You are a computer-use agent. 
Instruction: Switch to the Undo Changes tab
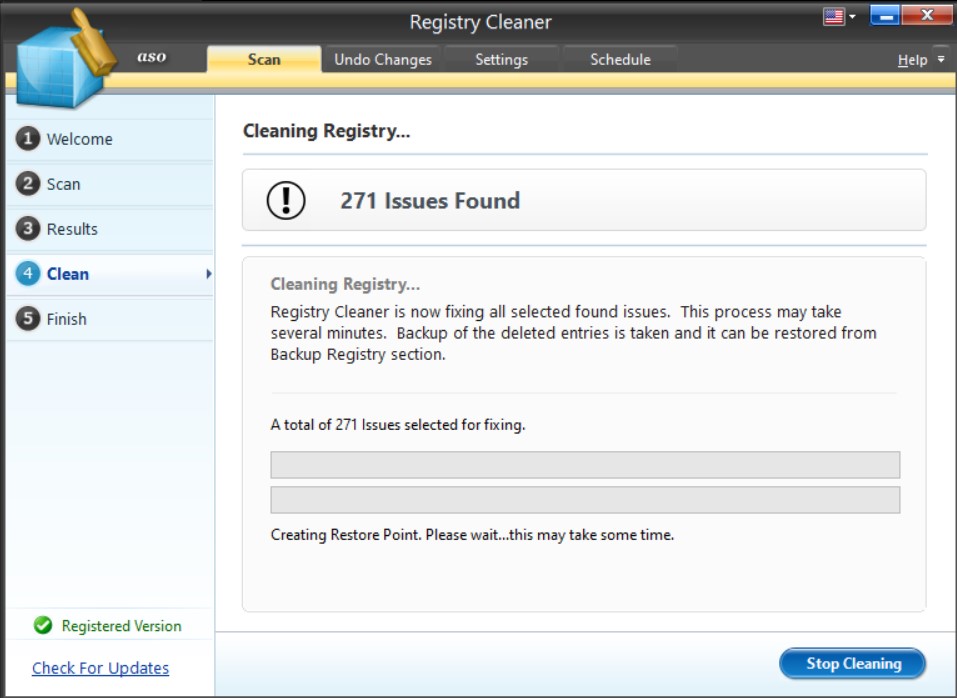pyautogui.click(x=383, y=59)
